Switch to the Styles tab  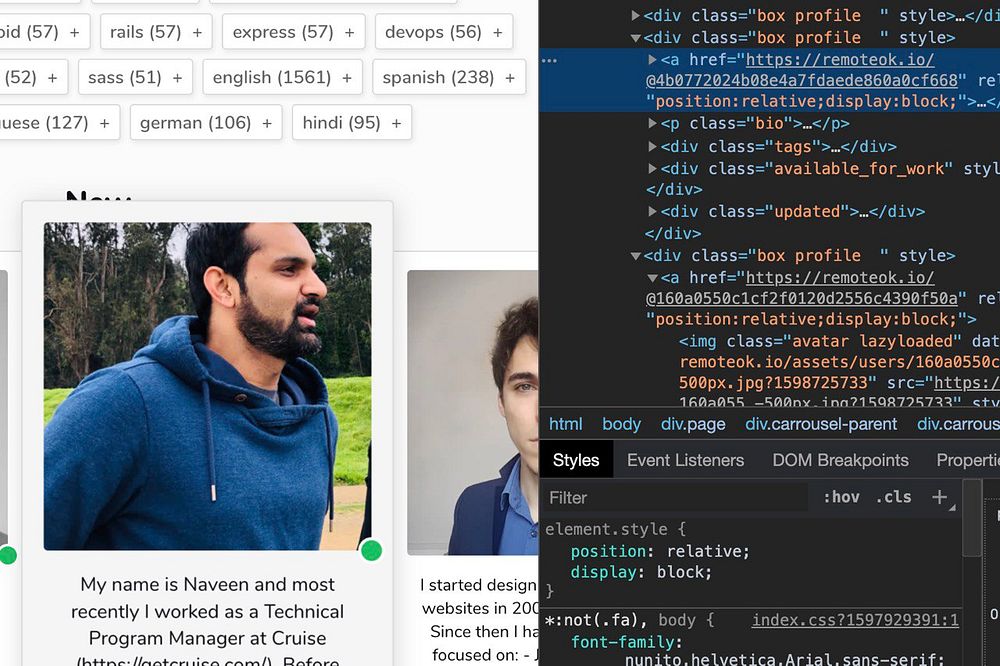pyautogui.click(x=576, y=460)
